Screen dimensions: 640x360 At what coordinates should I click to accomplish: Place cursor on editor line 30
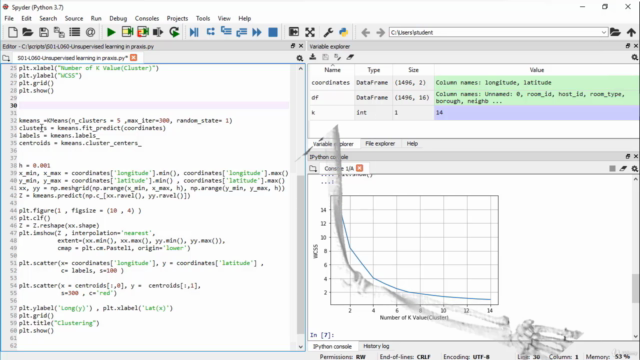point(153,105)
